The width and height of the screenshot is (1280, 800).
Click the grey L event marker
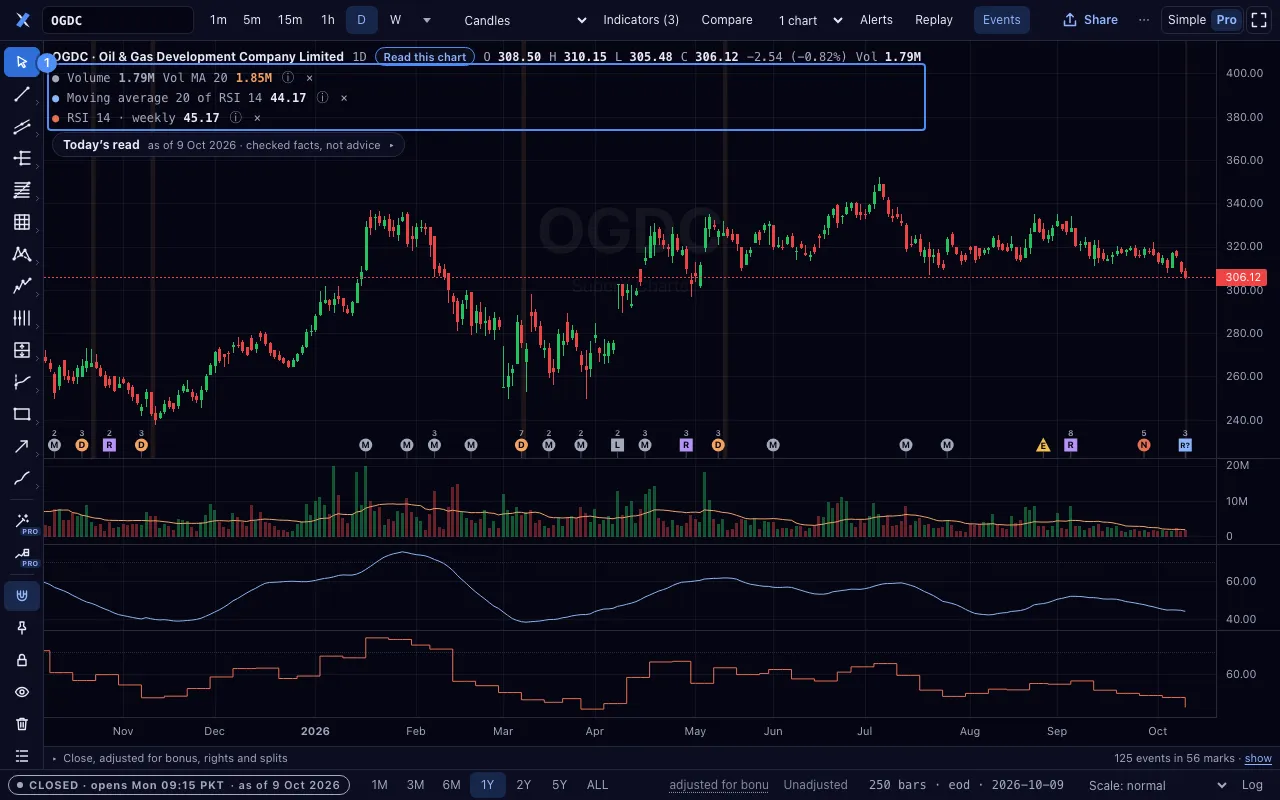click(617, 445)
